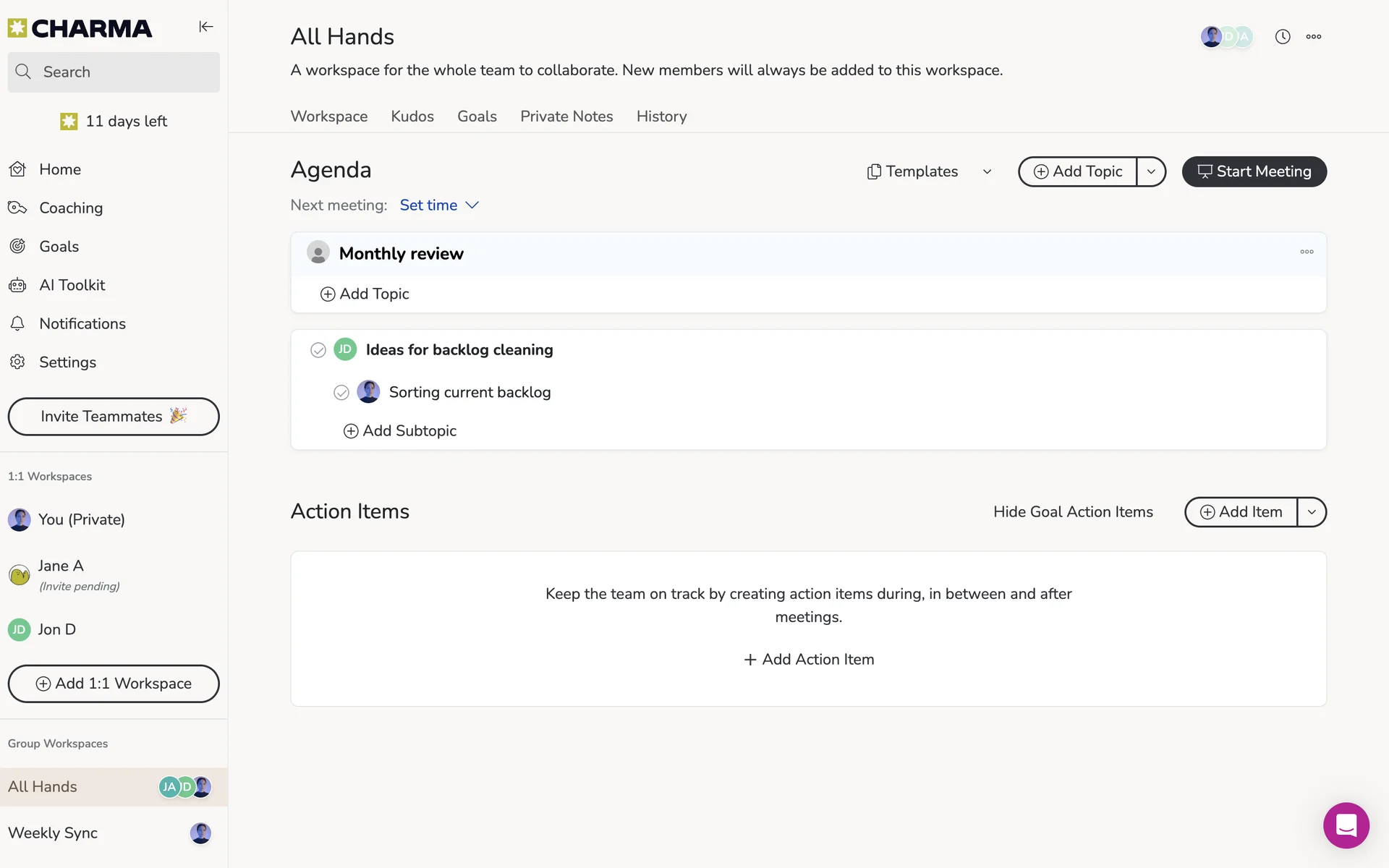Switch to the Kudos tab
The height and width of the screenshot is (868, 1389).
click(x=412, y=116)
